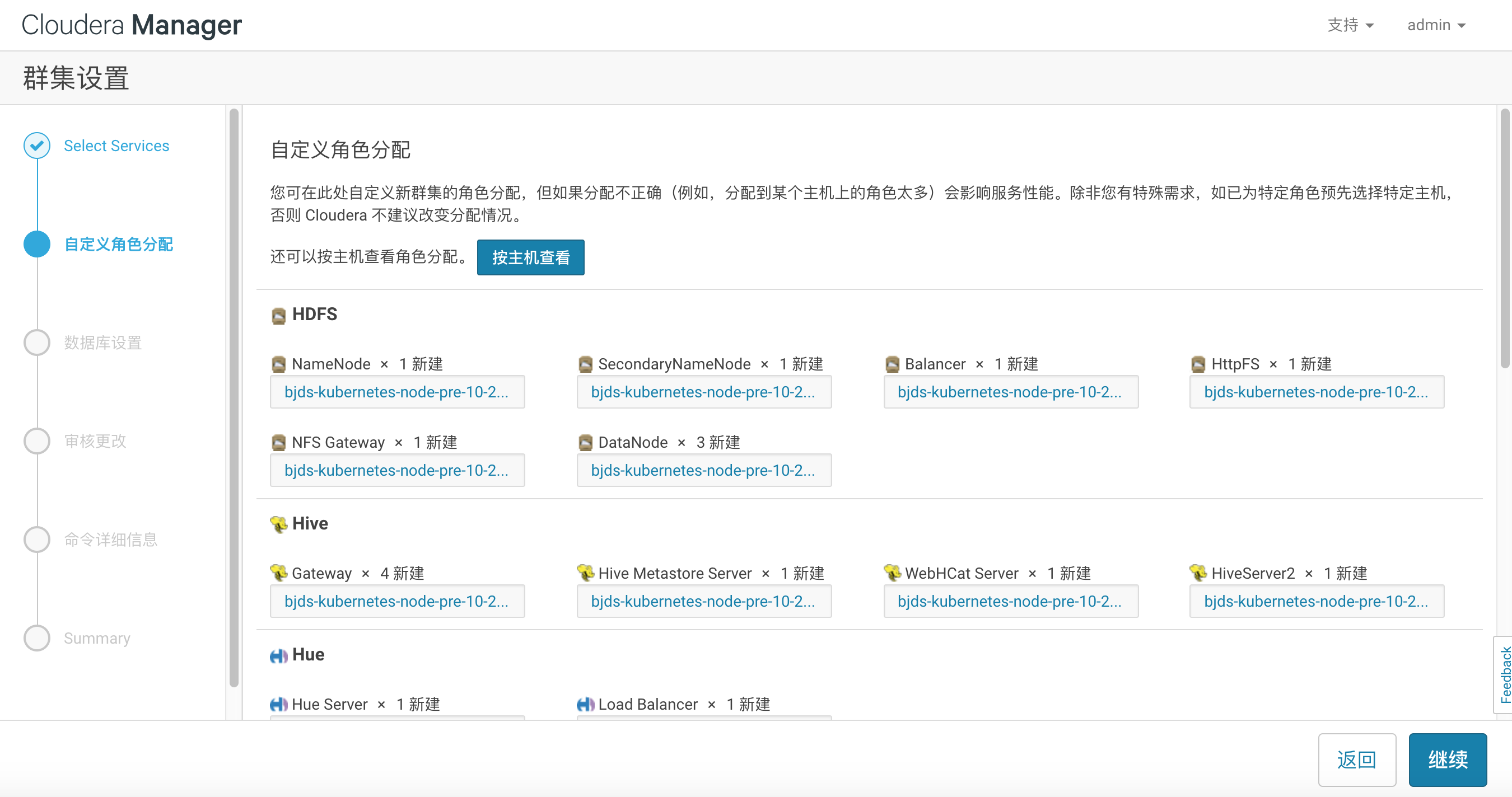Click the NameNode role icon
The height and width of the screenshot is (797, 1512).
click(279, 362)
